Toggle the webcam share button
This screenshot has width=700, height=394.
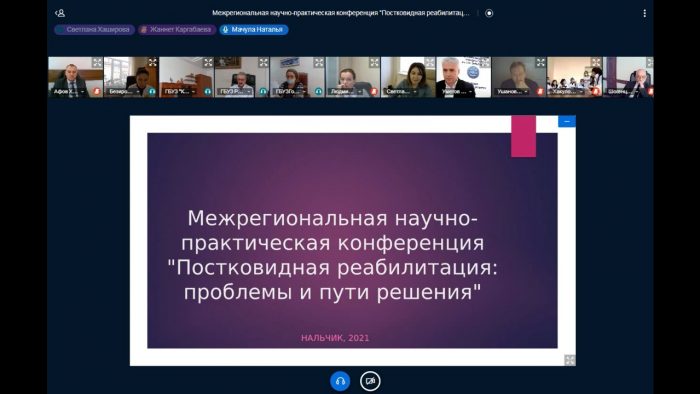pyautogui.click(x=370, y=381)
